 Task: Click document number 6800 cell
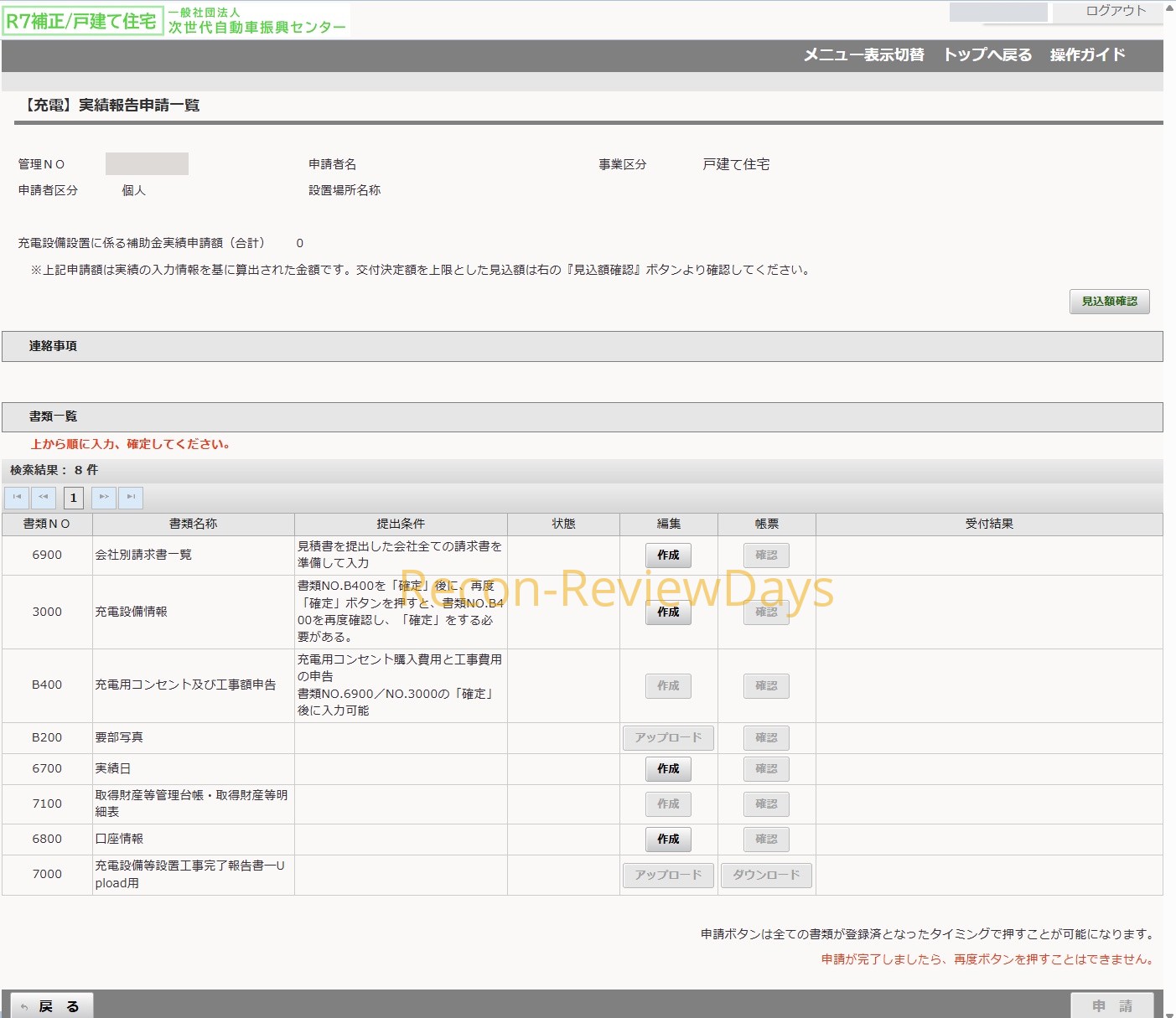coord(47,840)
